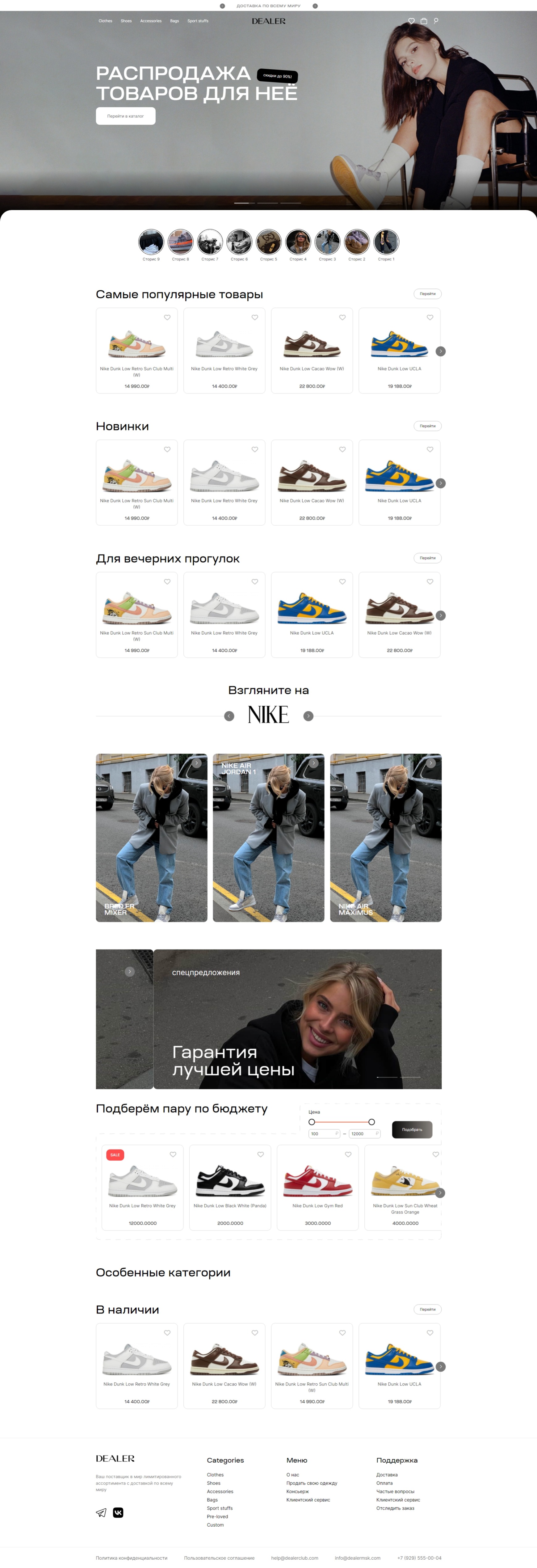
Task: Open the shopping bag icon in header
Action: (424, 21)
